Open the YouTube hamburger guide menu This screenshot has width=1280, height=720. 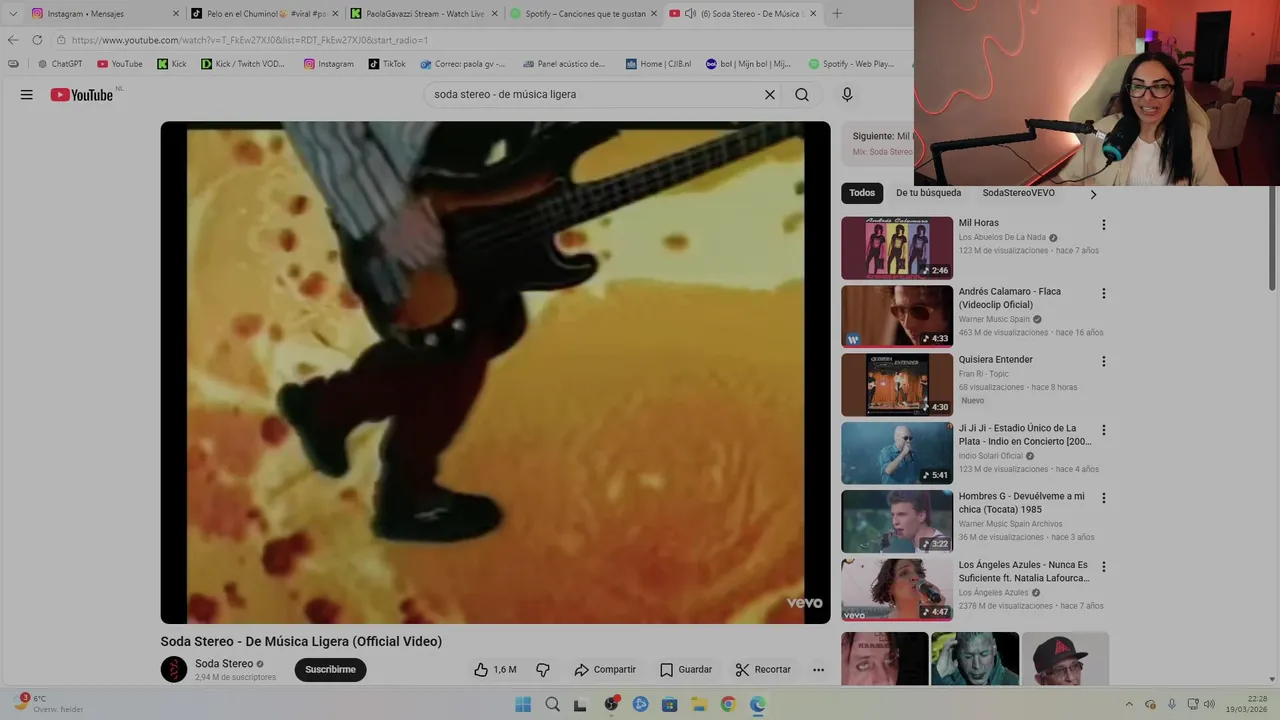27,95
